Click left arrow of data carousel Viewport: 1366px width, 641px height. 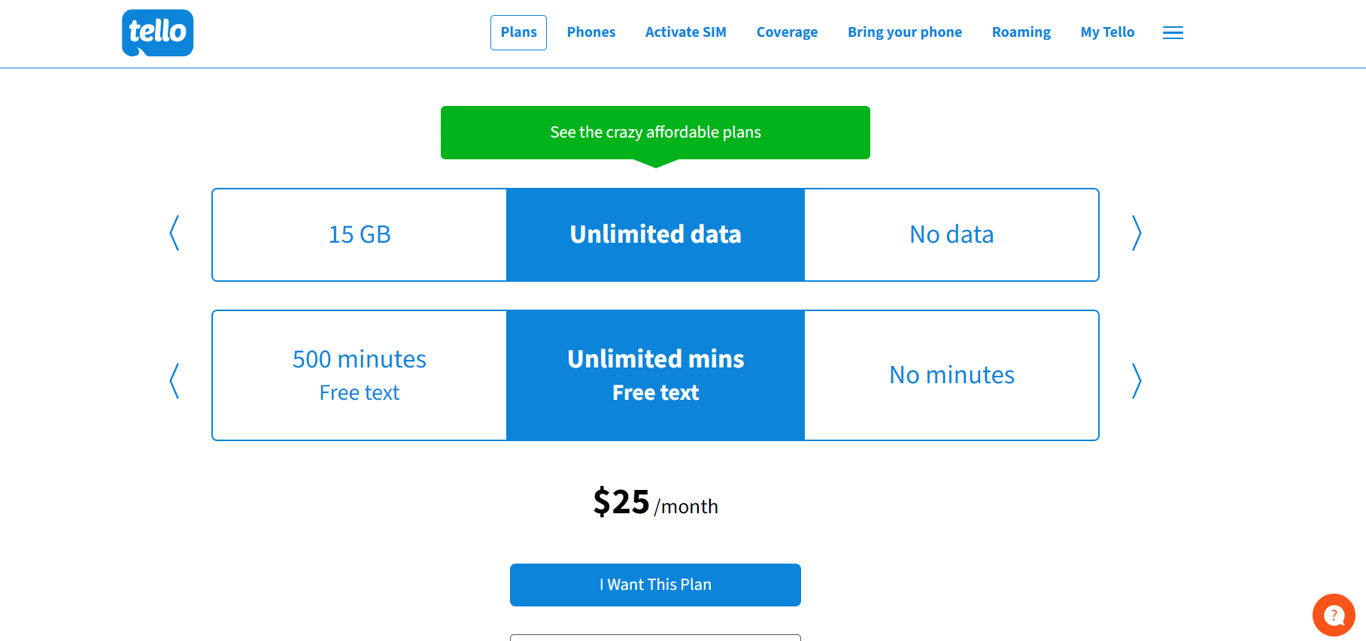point(174,233)
